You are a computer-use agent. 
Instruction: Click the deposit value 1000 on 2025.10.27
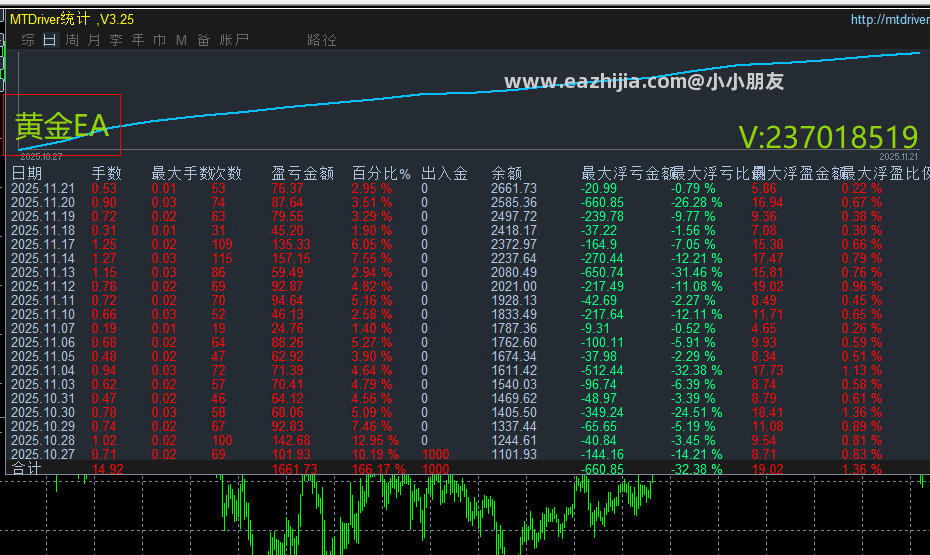[435, 455]
